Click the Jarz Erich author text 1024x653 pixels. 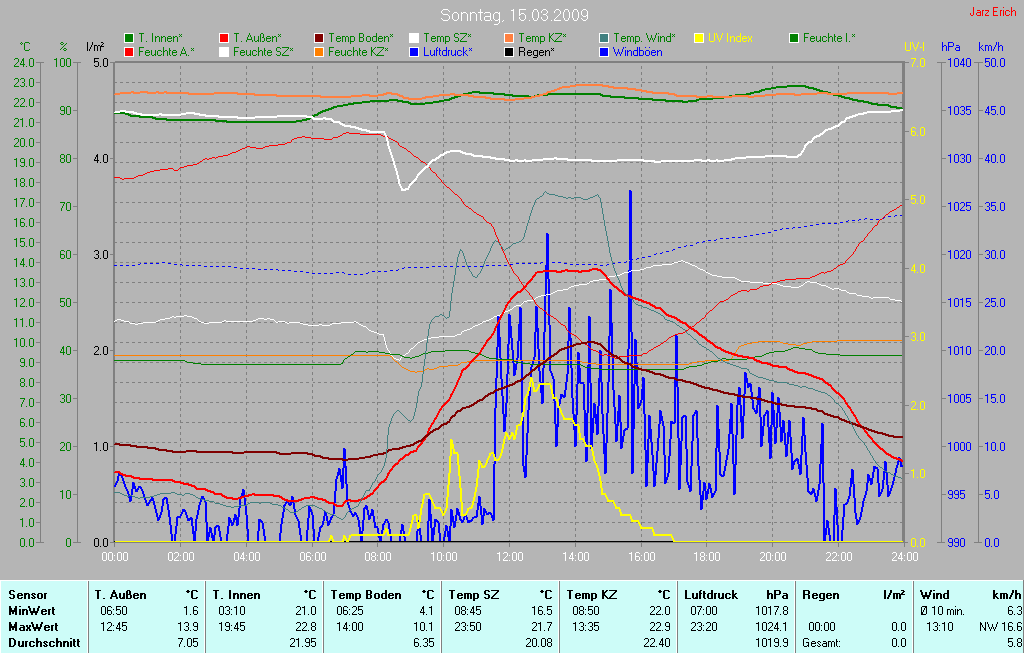tap(993, 12)
